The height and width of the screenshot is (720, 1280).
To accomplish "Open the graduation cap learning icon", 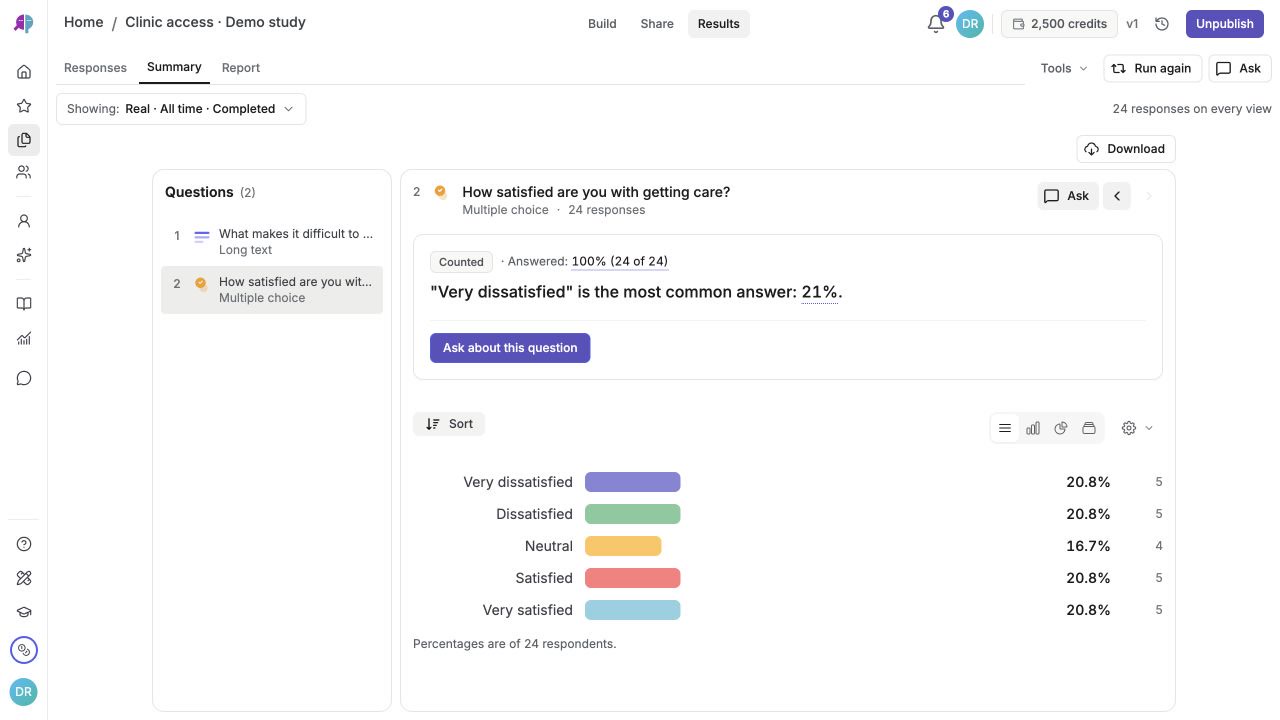I will point(24,613).
